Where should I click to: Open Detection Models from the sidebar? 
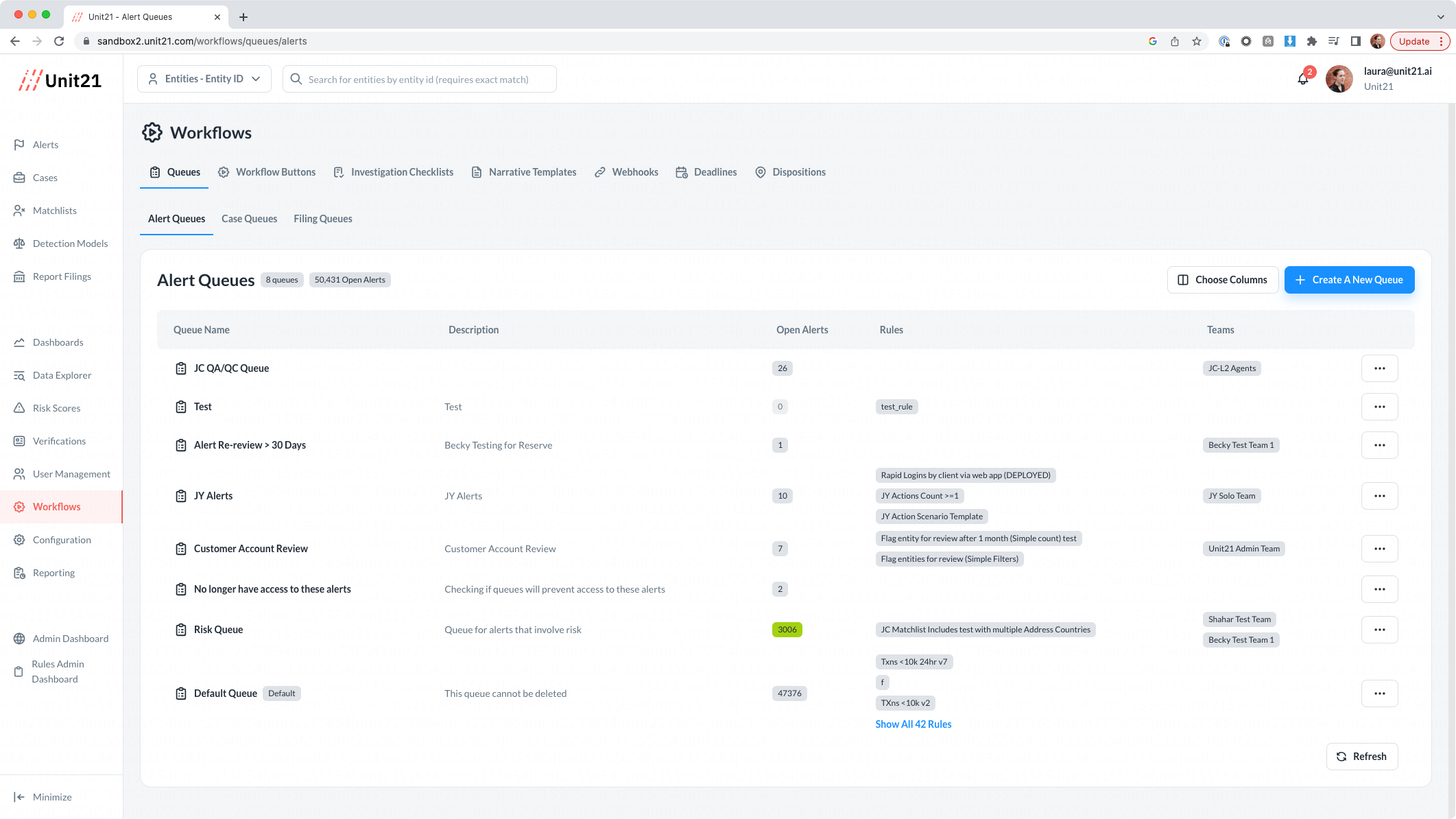[x=69, y=244]
